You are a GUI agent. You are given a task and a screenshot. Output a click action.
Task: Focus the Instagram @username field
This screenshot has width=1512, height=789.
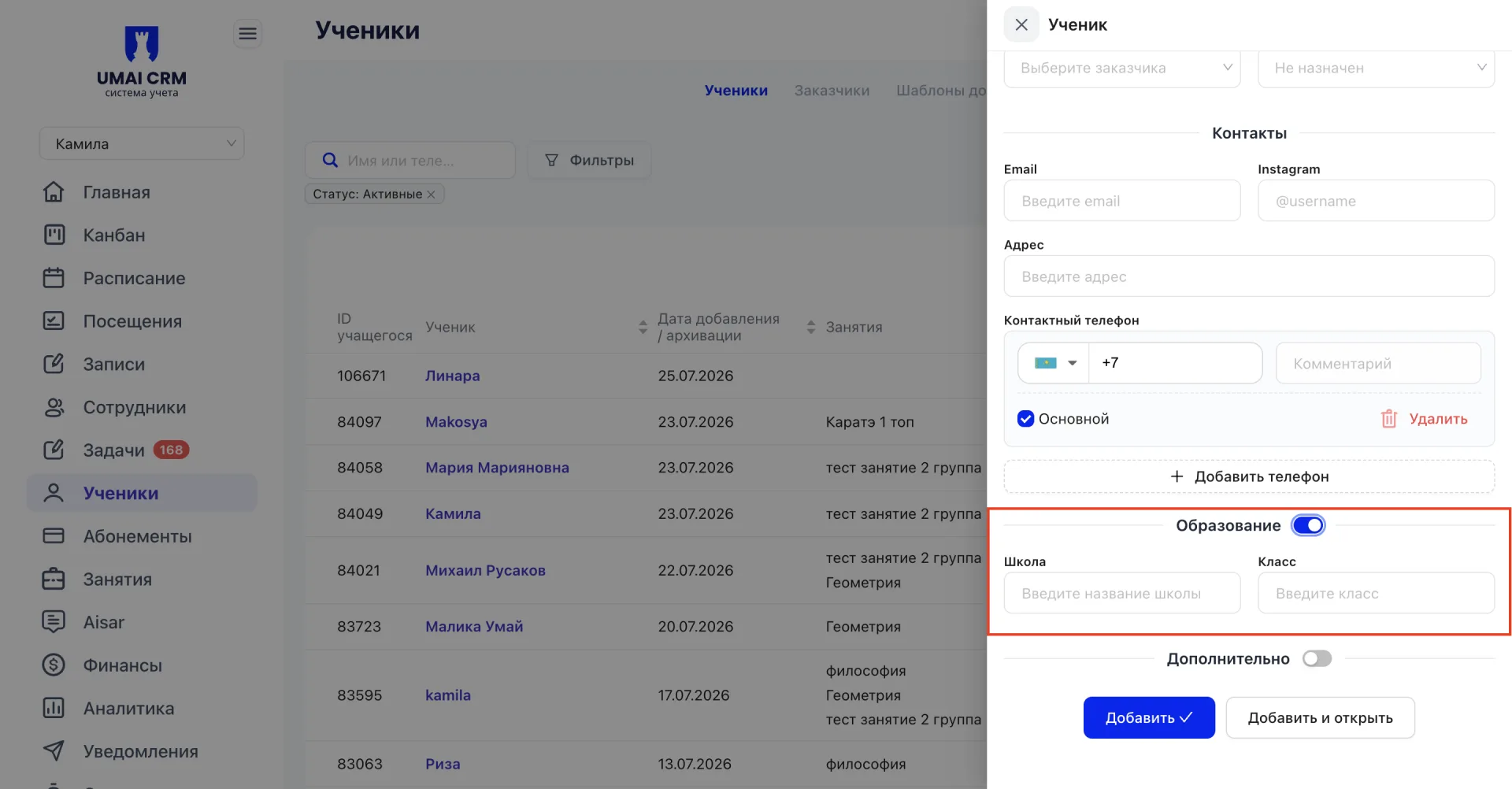tap(1376, 201)
